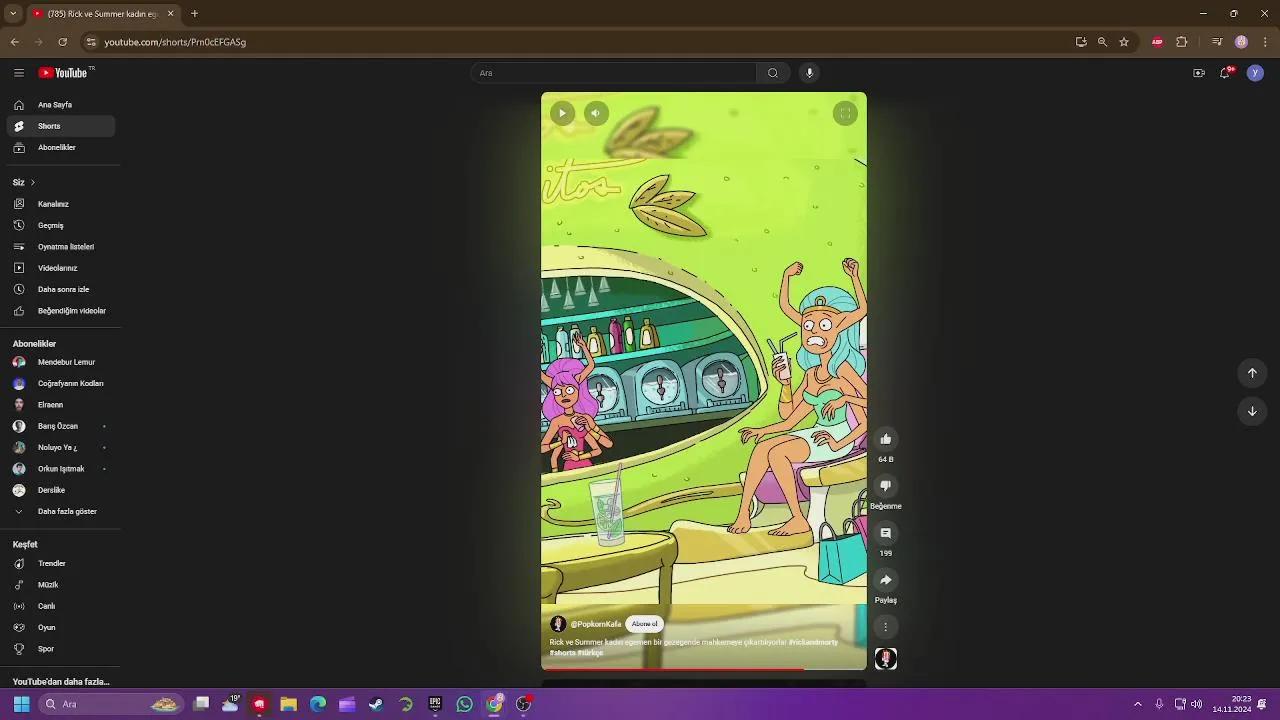Open the @PopkornKafa channel link
1280x720 pixels.
coord(596,624)
